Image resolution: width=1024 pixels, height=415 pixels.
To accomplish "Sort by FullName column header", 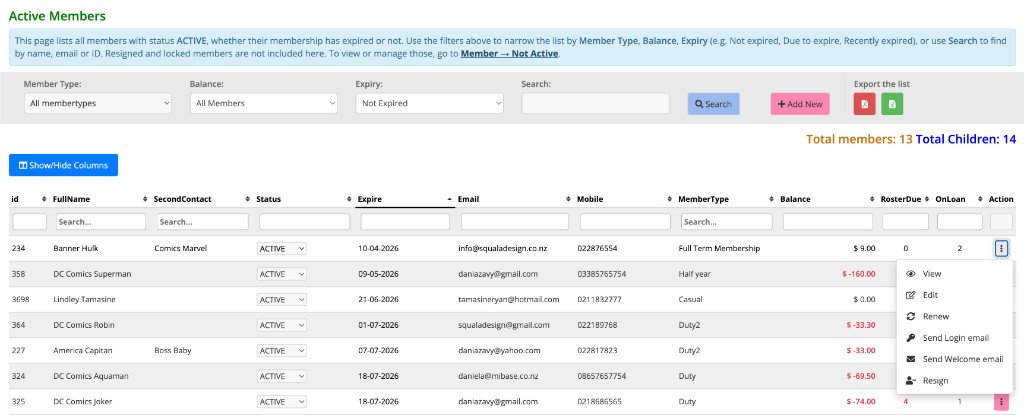I will (72, 199).
